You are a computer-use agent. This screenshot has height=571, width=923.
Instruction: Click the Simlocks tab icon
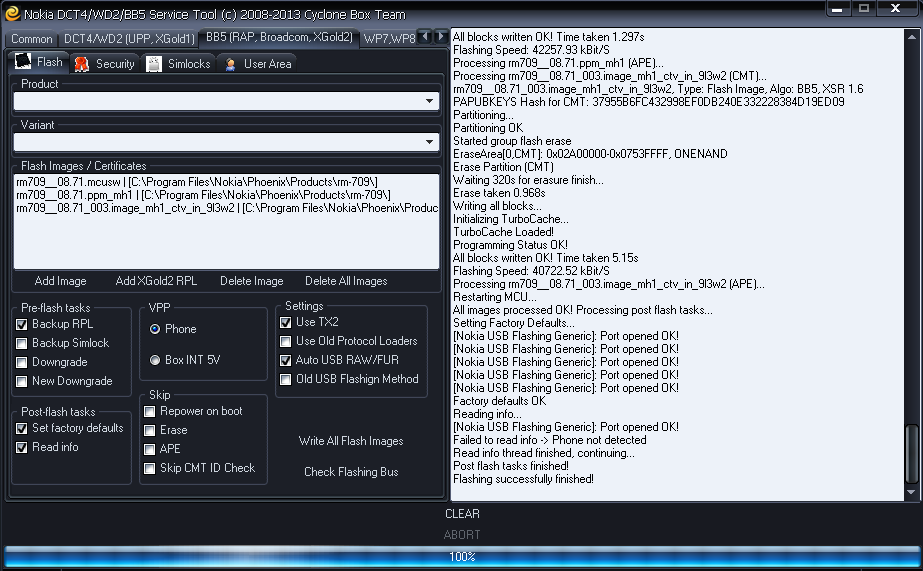(154, 63)
